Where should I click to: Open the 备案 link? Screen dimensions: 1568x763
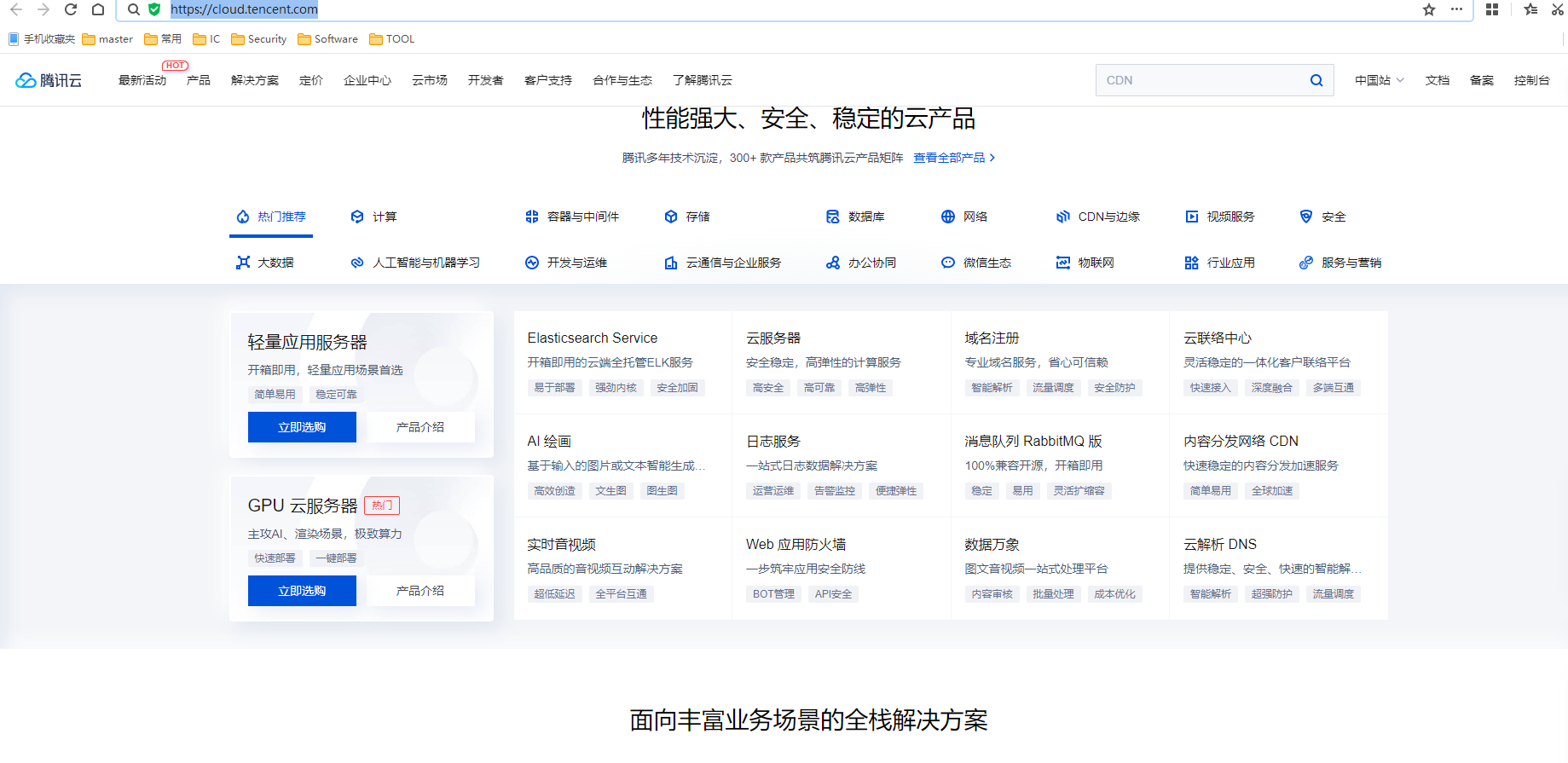1482,80
